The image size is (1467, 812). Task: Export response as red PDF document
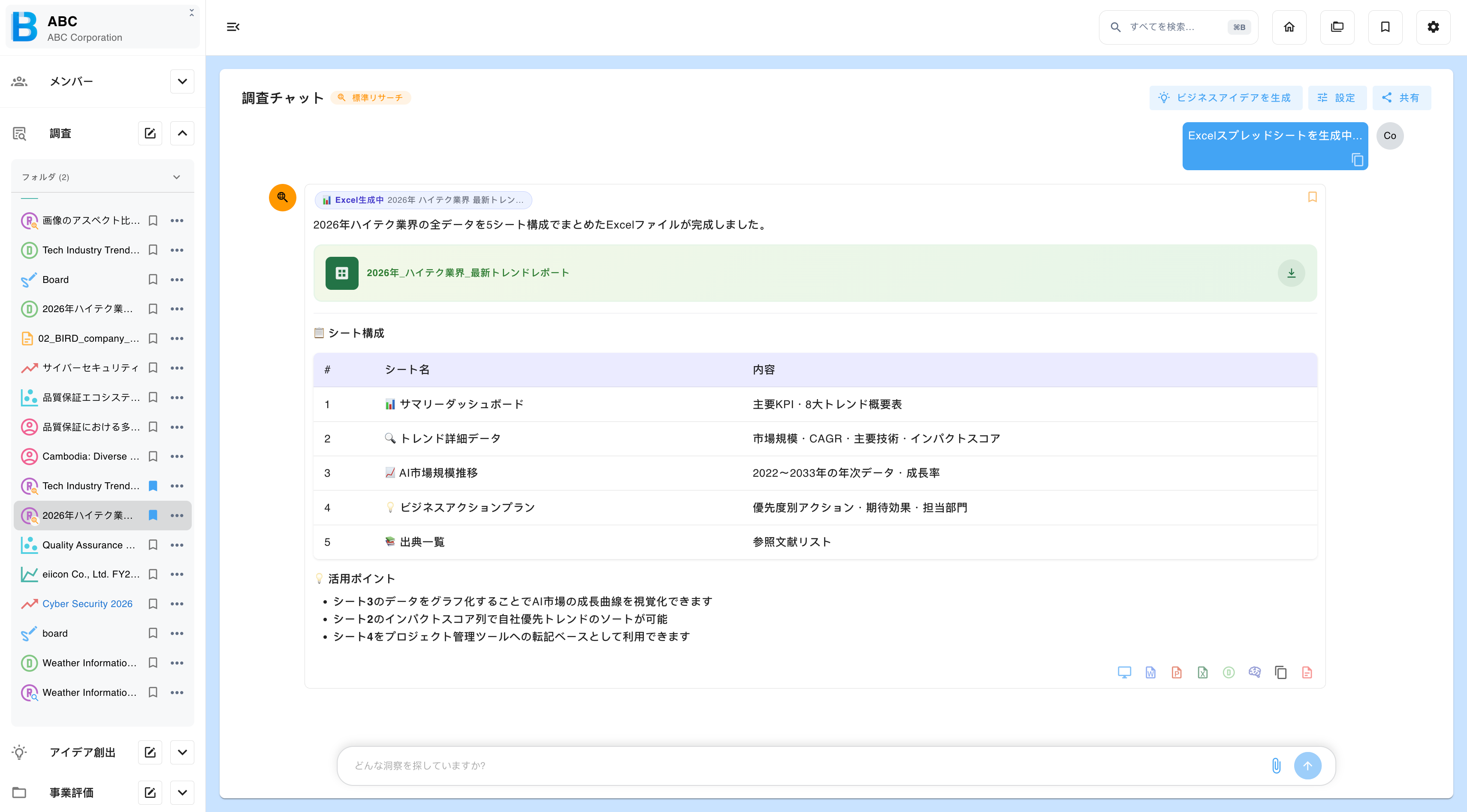[x=1307, y=673]
